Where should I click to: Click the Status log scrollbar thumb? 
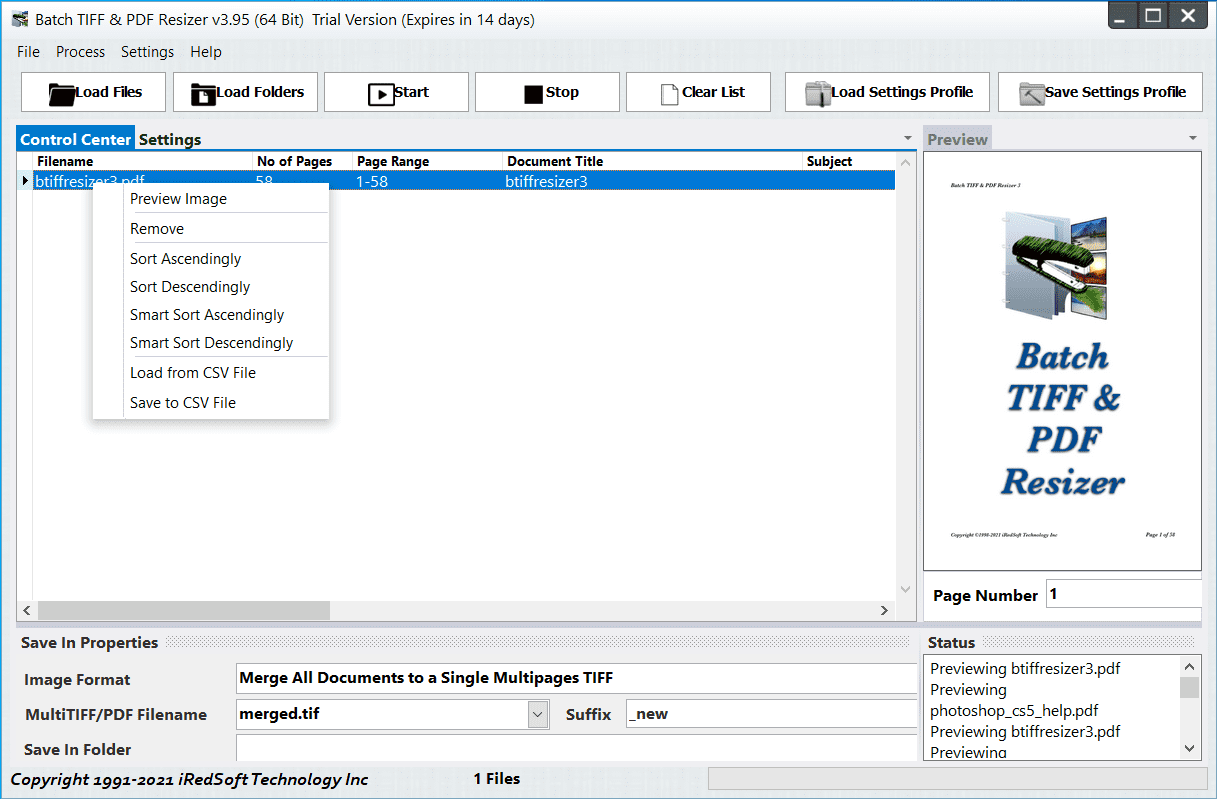(1189, 687)
